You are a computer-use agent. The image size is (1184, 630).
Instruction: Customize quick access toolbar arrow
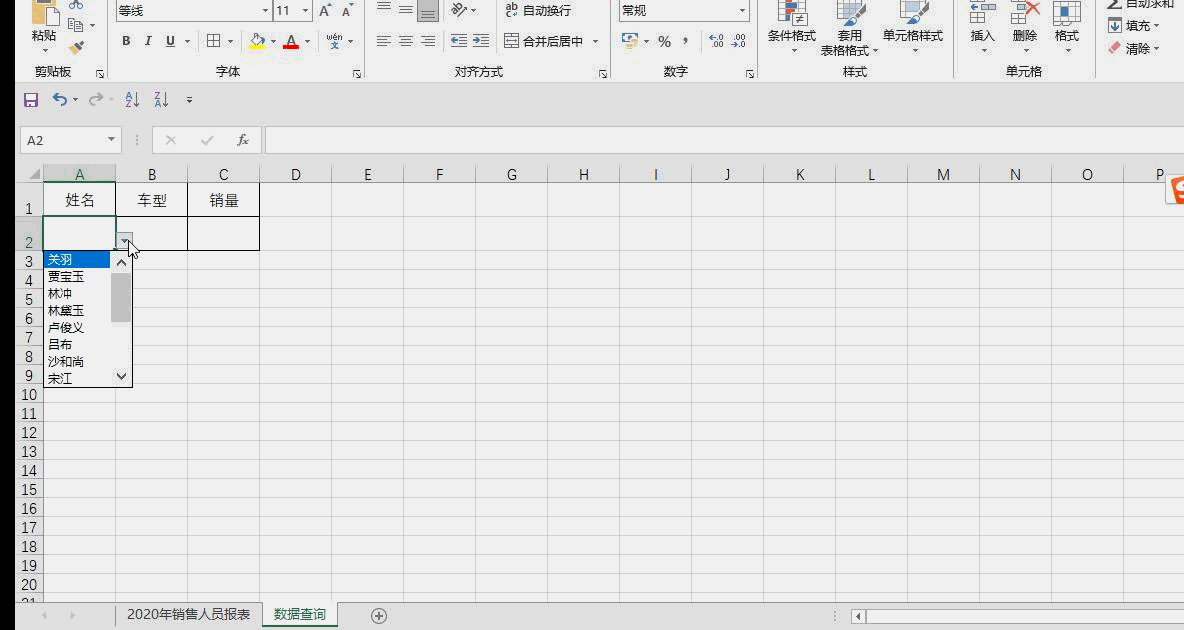point(189,100)
